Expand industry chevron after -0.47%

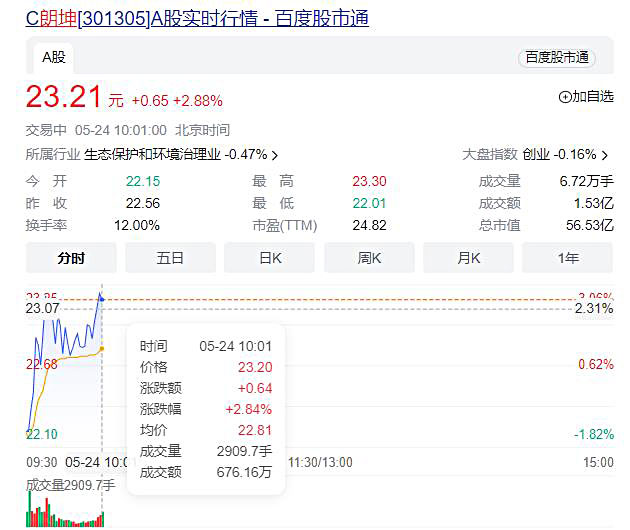(274, 155)
